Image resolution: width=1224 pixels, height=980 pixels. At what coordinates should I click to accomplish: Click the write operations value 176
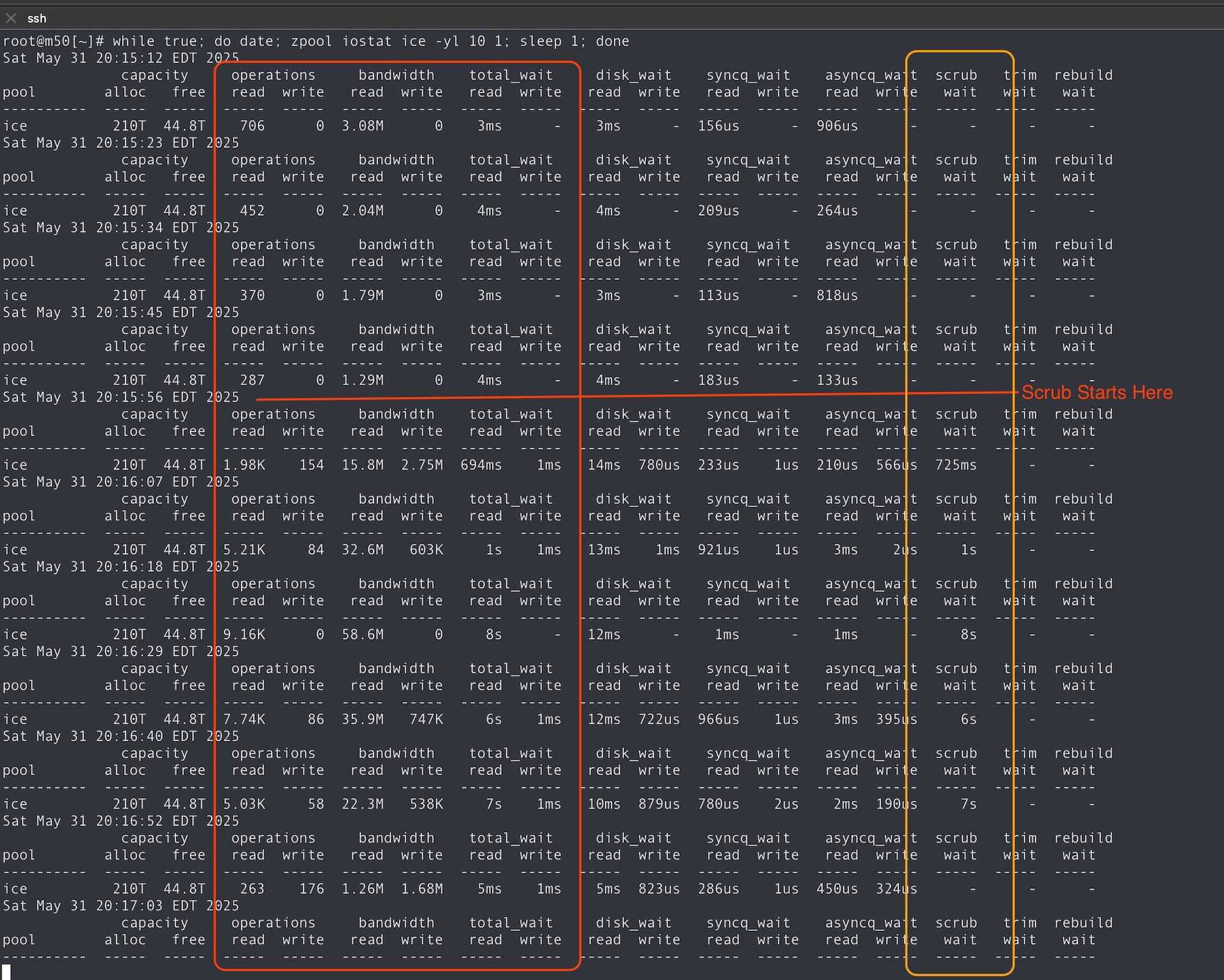[312, 889]
